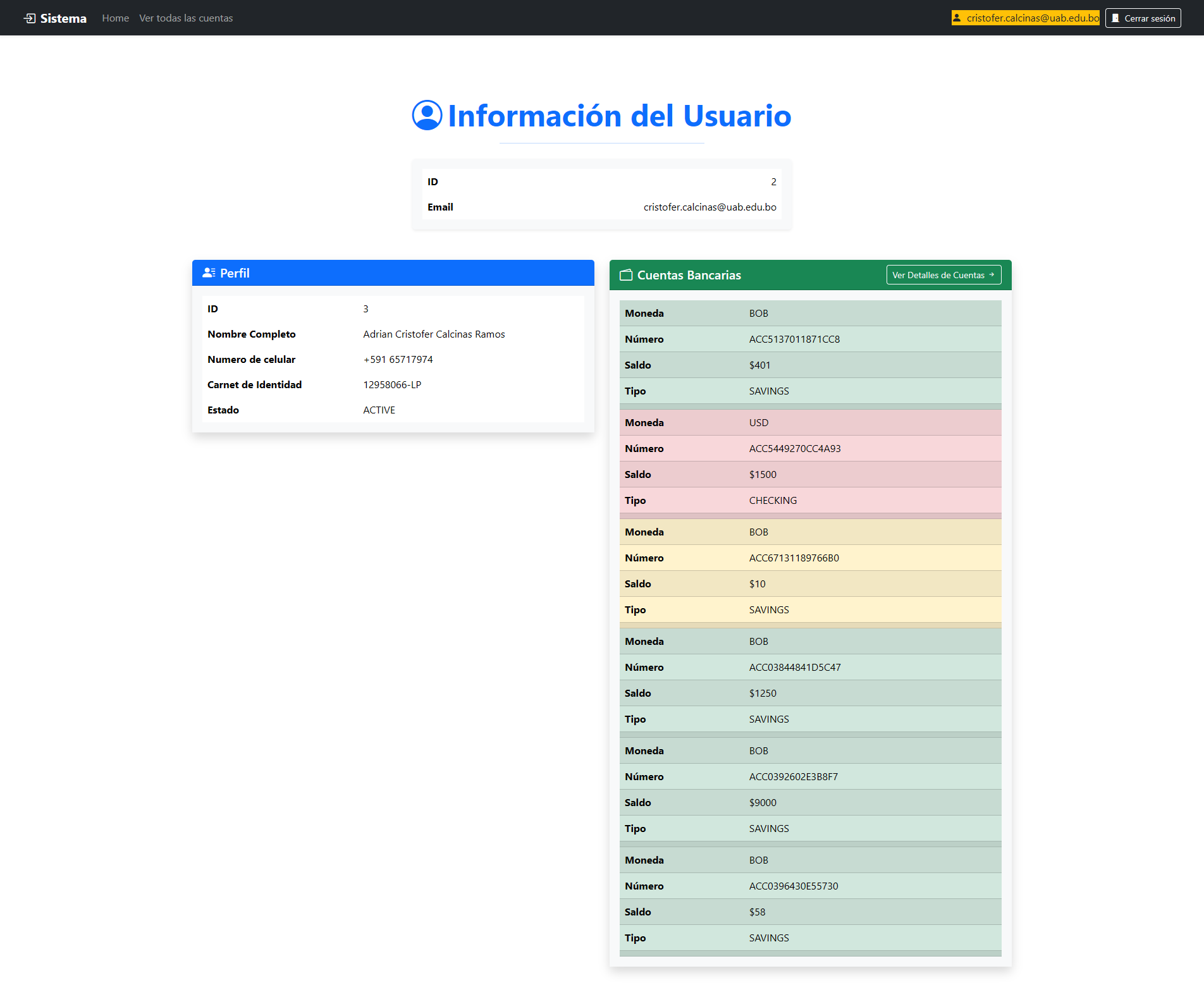Click the Perfil person-lines icon
The height and width of the screenshot is (997, 1204).
tap(209, 272)
